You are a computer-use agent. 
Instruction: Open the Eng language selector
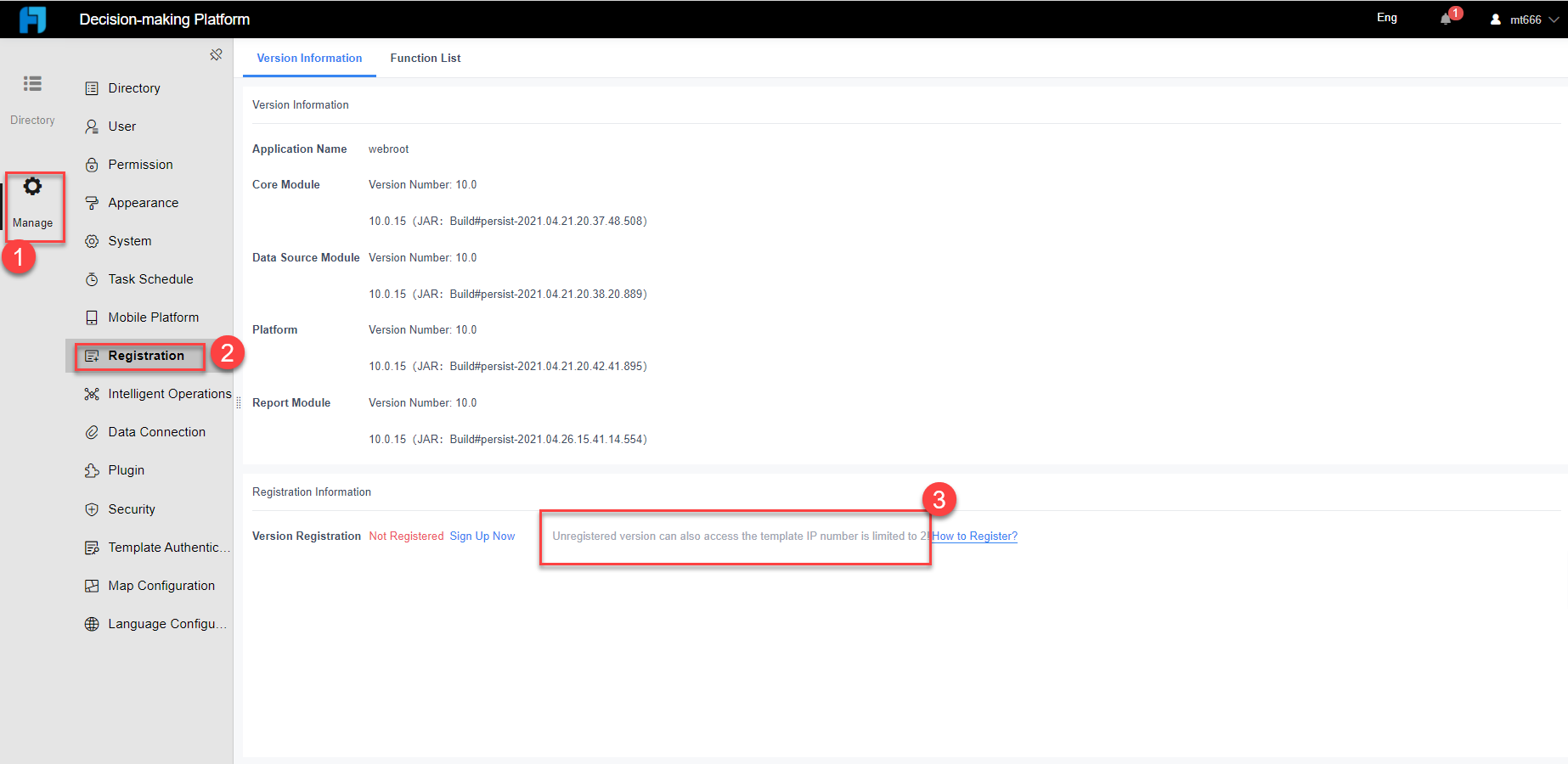(x=1386, y=17)
